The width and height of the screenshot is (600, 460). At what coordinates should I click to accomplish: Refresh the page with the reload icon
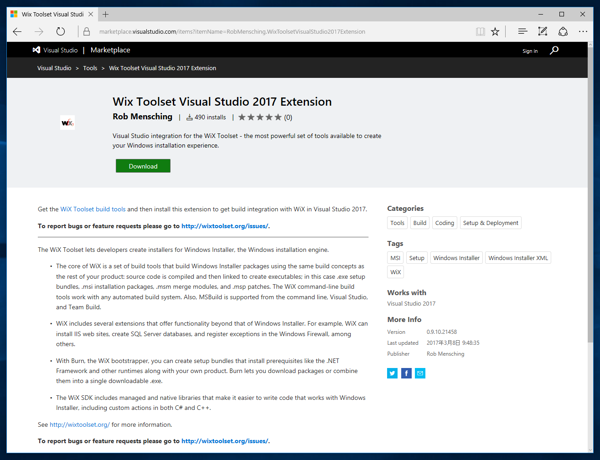pos(60,31)
